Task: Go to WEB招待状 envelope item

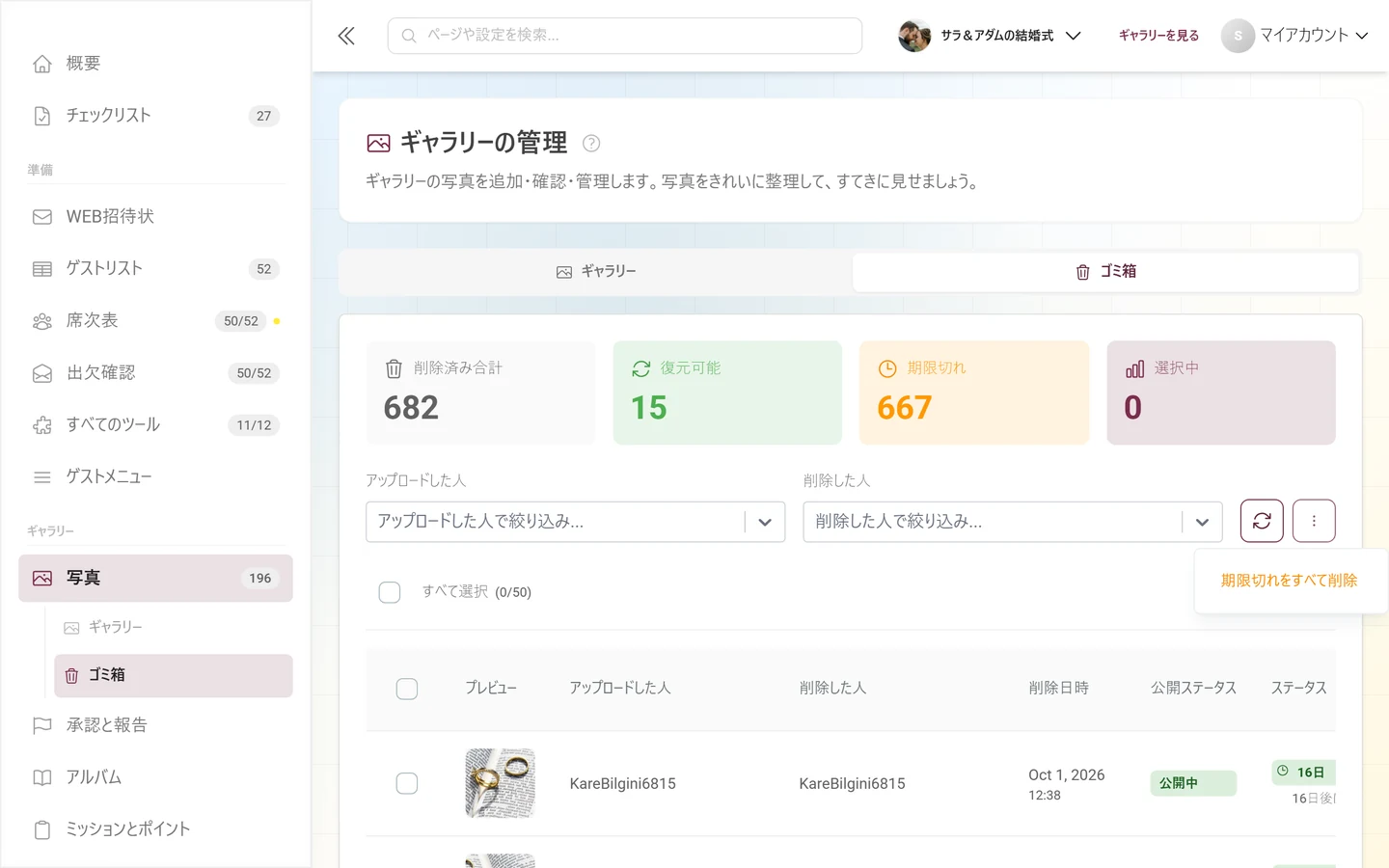Action: pyautogui.click(x=155, y=217)
